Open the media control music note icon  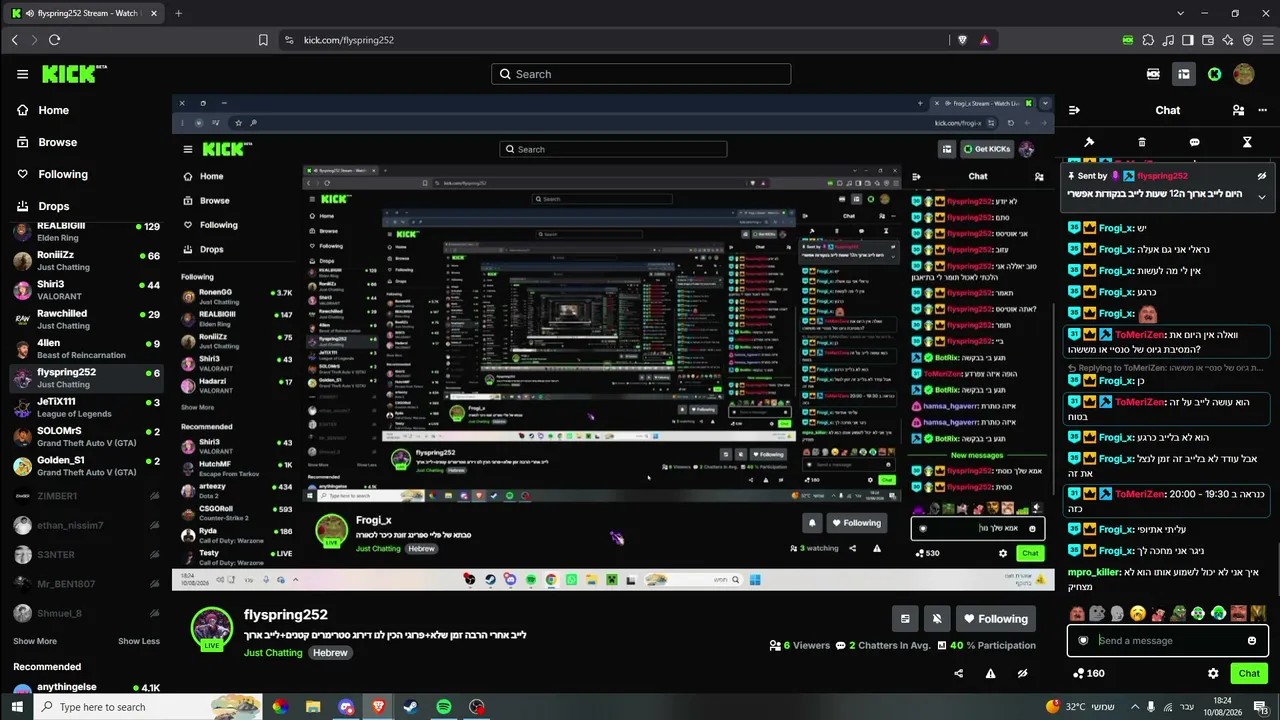coord(1168,40)
